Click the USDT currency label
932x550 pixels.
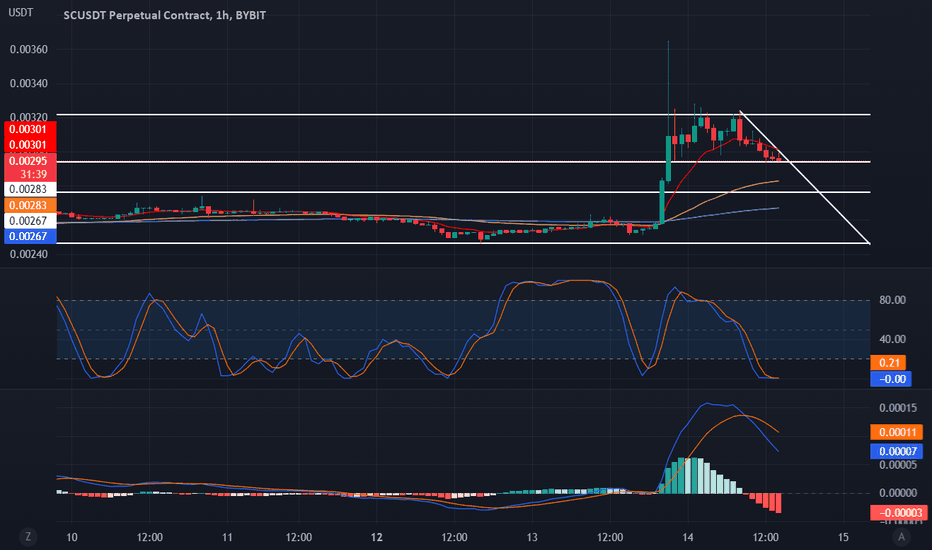click(21, 12)
